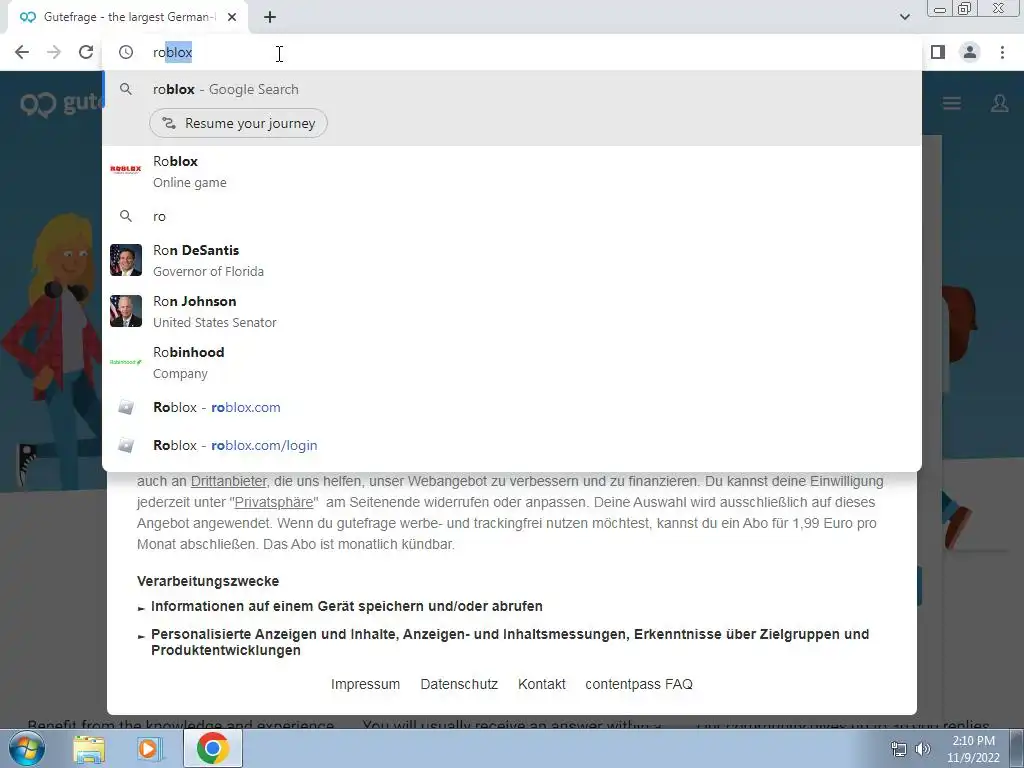
Task: Click the Chrome taskbar icon
Action: pyautogui.click(x=212, y=748)
